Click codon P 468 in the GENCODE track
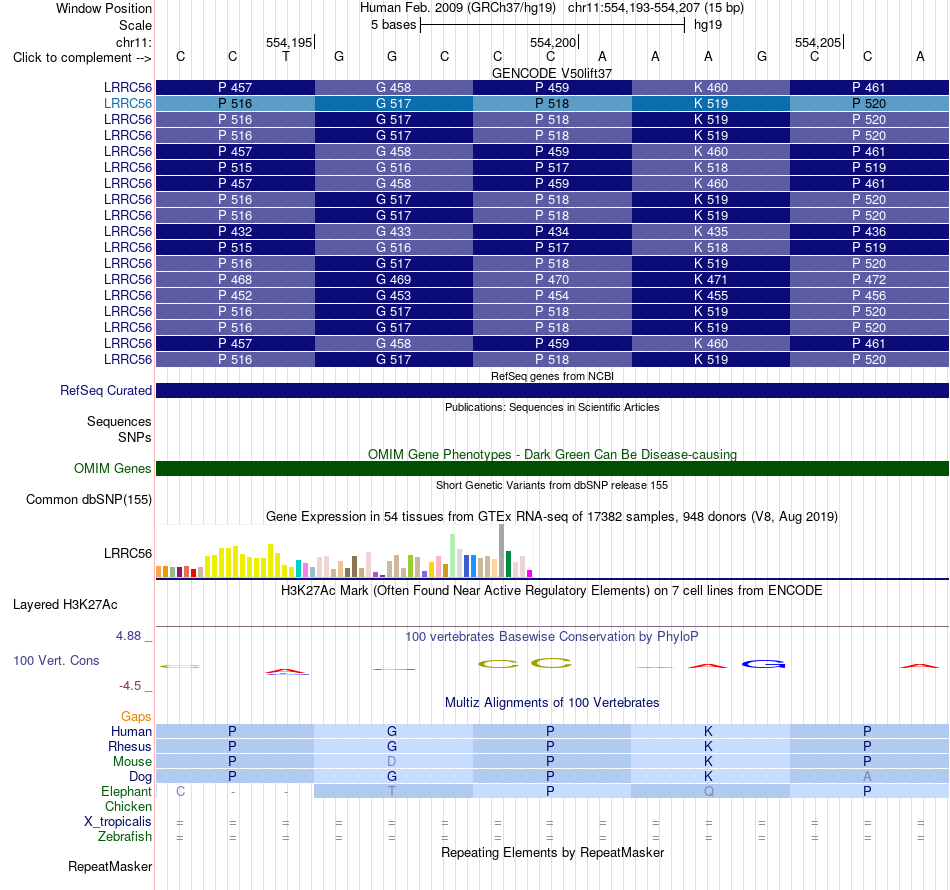This screenshot has width=950, height=890. tap(235, 279)
